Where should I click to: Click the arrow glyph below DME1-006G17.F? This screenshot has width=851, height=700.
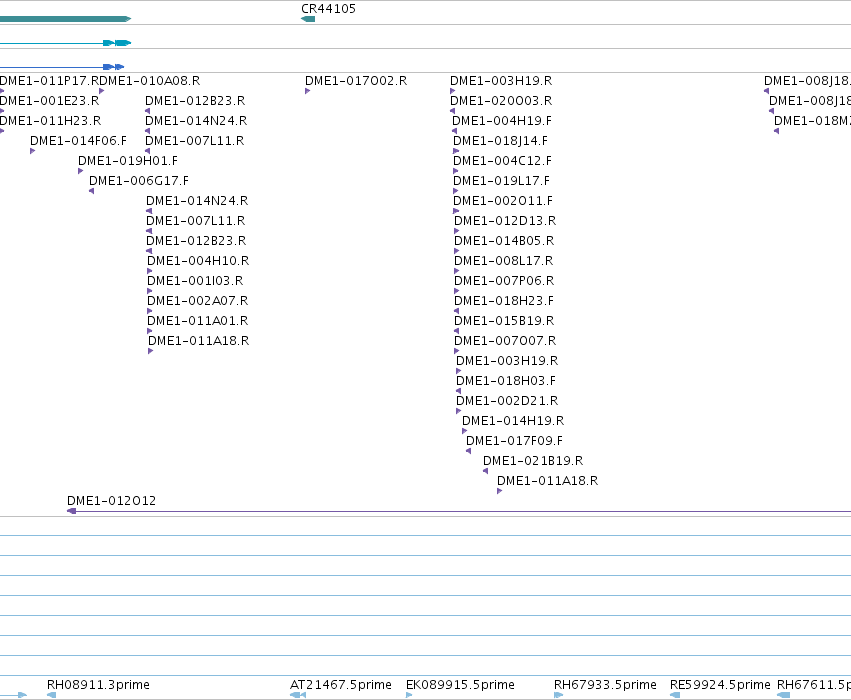coord(91,191)
